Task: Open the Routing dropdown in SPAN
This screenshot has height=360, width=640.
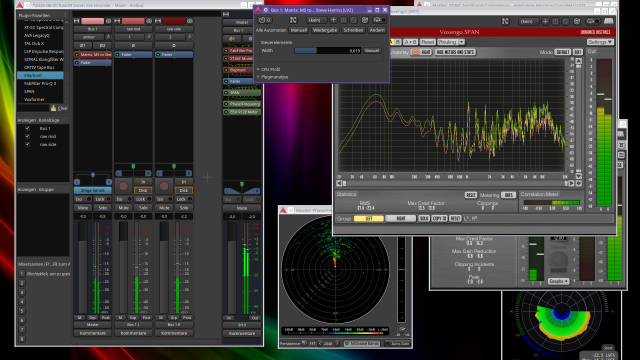Action: coord(451,42)
